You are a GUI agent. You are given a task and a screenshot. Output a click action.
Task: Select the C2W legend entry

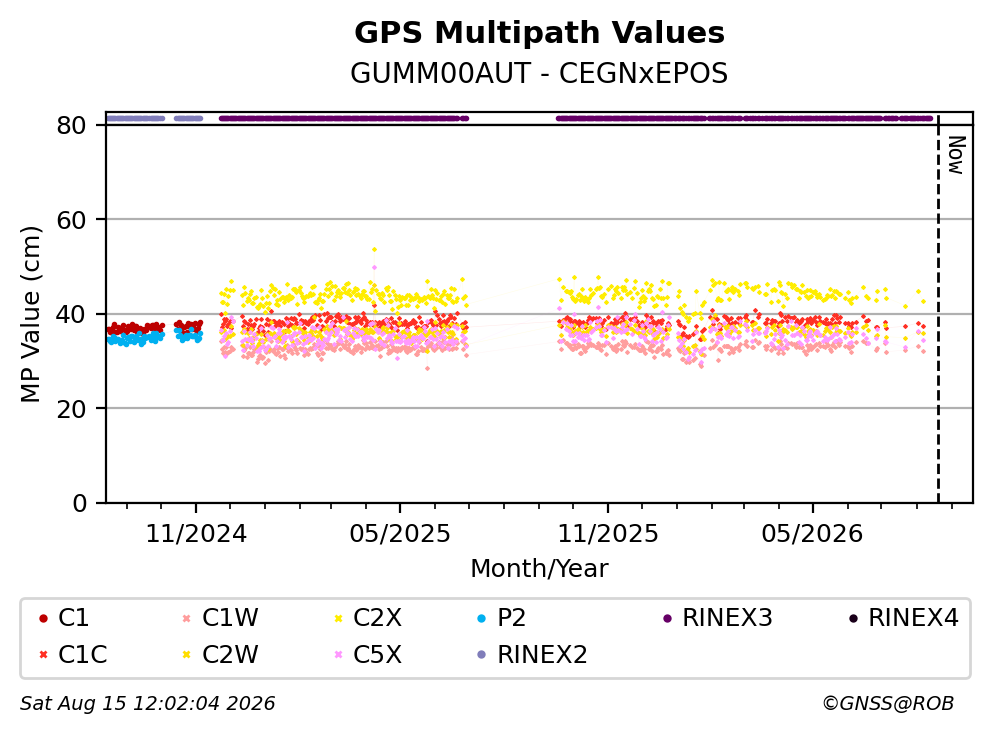coord(220,655)
